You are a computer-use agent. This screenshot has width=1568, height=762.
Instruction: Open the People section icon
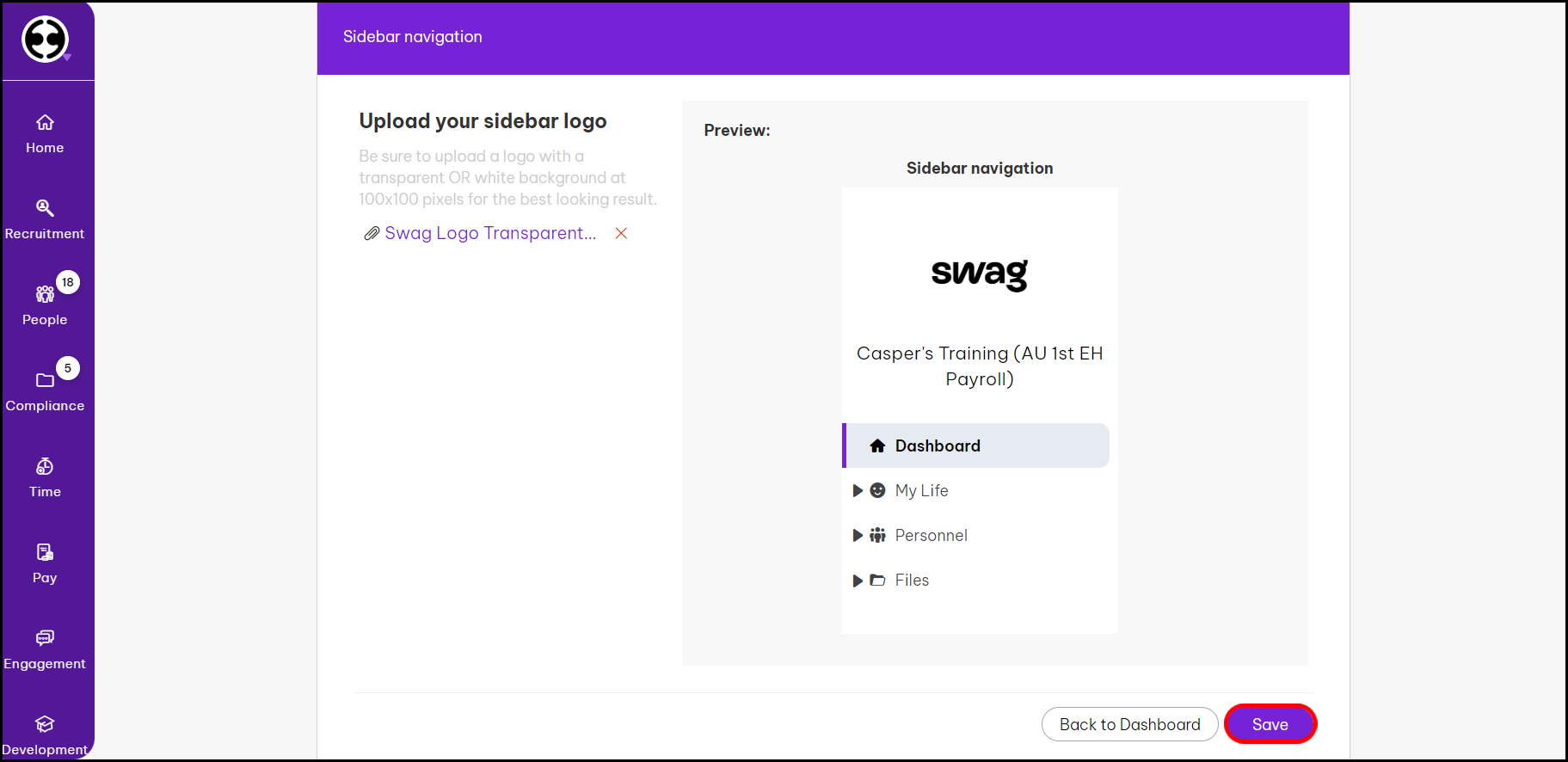point(45,294)
